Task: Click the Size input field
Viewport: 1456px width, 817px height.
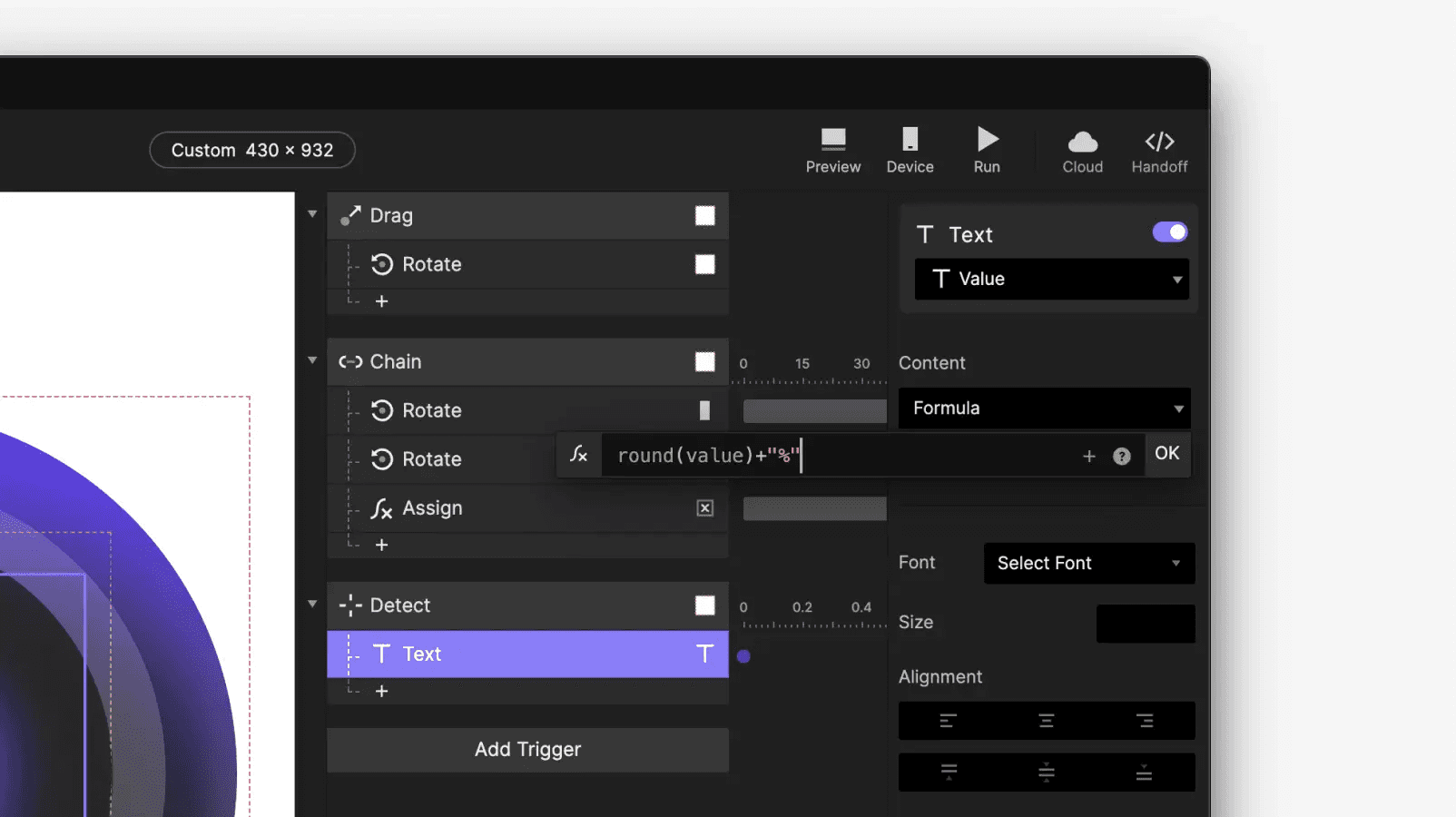Action: pyautogui.click(x=1146, y=624)
